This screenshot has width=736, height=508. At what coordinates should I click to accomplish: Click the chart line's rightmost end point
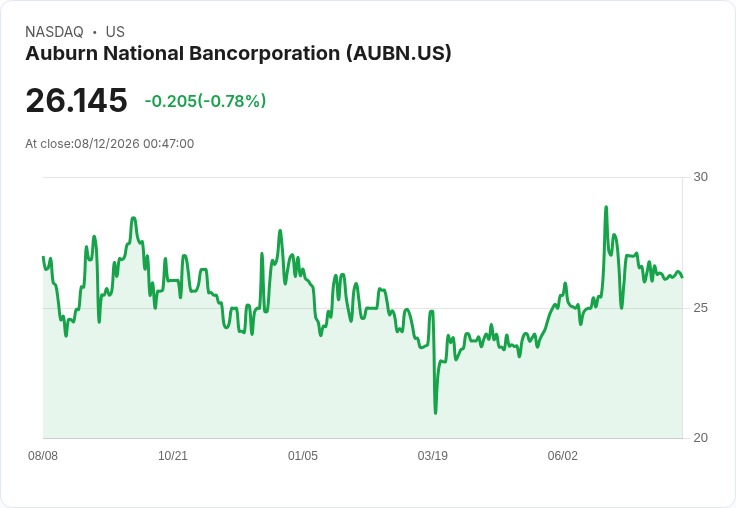tap(682, 277)
